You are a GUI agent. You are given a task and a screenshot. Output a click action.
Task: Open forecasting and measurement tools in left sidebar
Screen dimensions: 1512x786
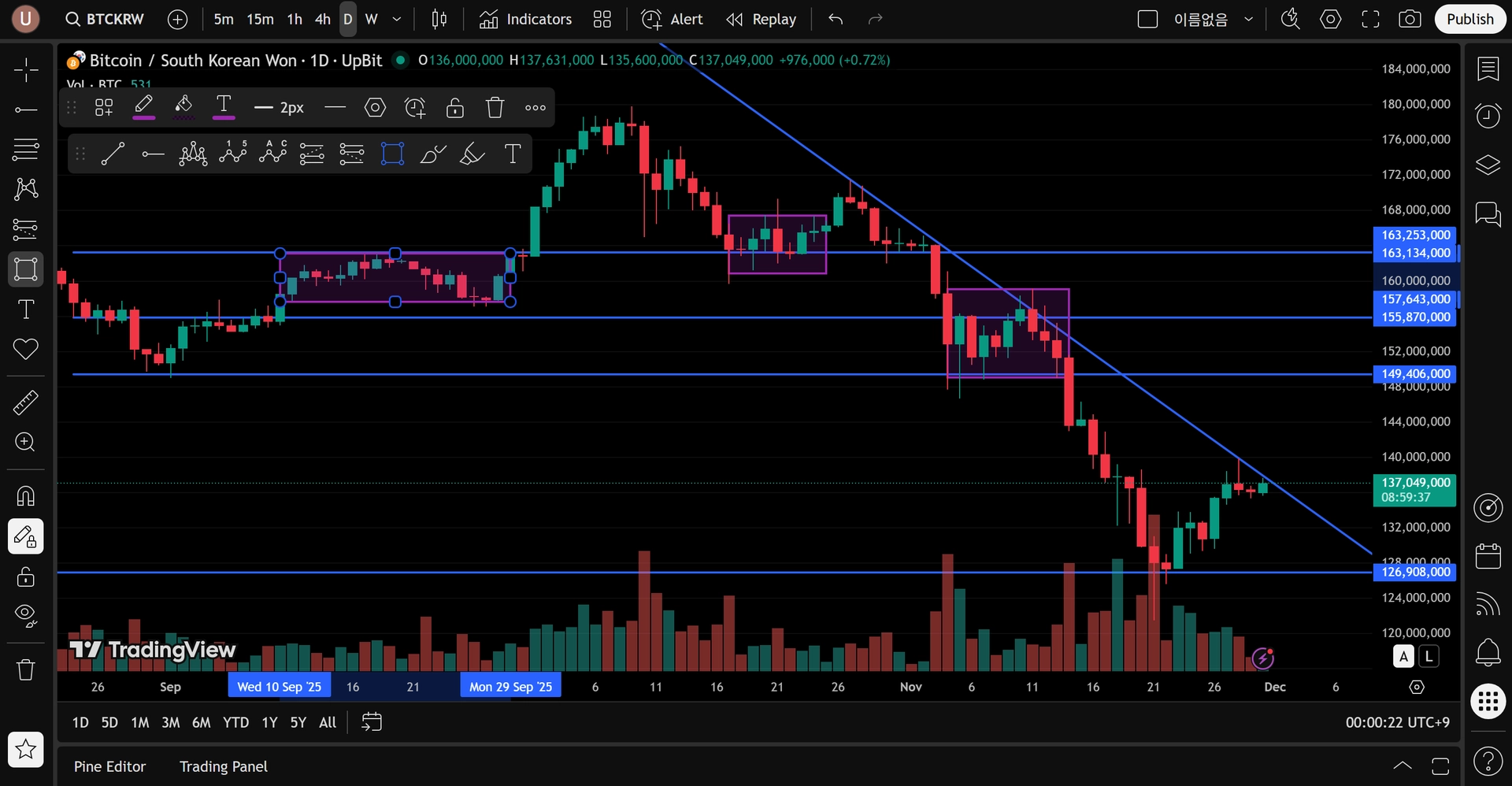[x=26, y=229]
